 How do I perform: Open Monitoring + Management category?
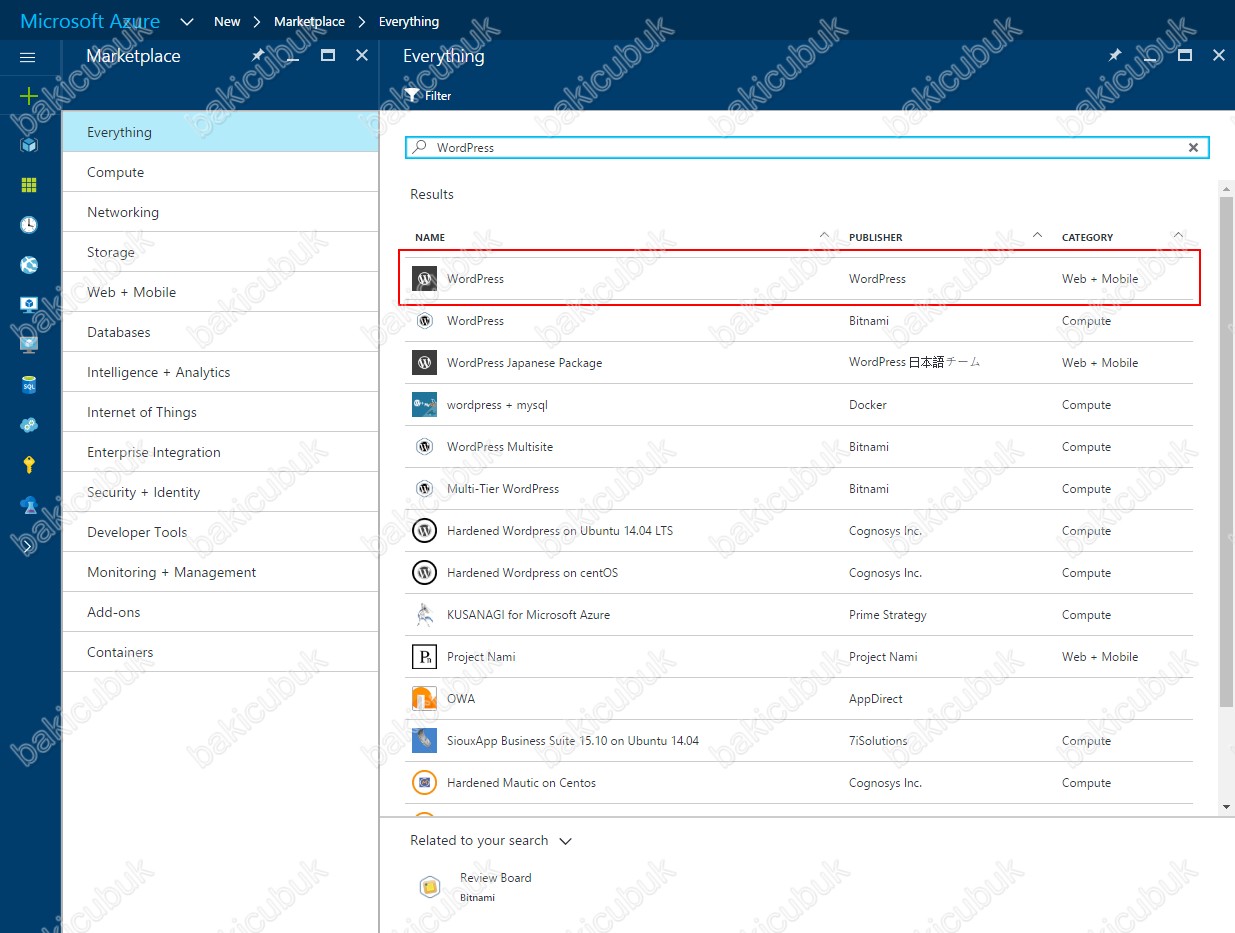[220, 572]
